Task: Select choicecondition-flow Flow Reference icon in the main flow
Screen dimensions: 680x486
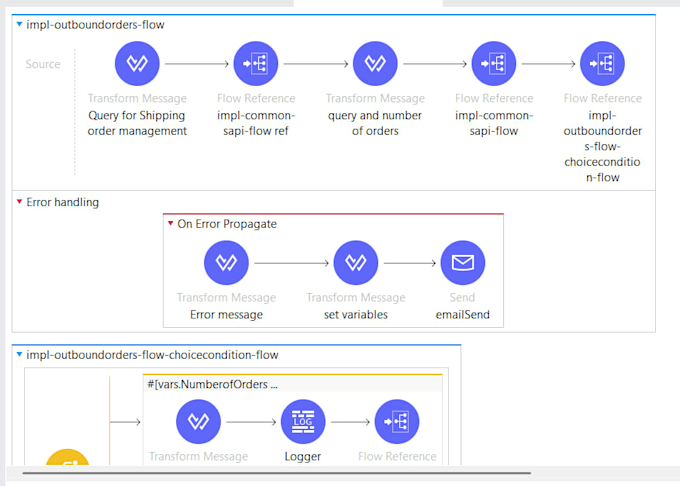Action: pyautogui.click(x=602, y=63)
